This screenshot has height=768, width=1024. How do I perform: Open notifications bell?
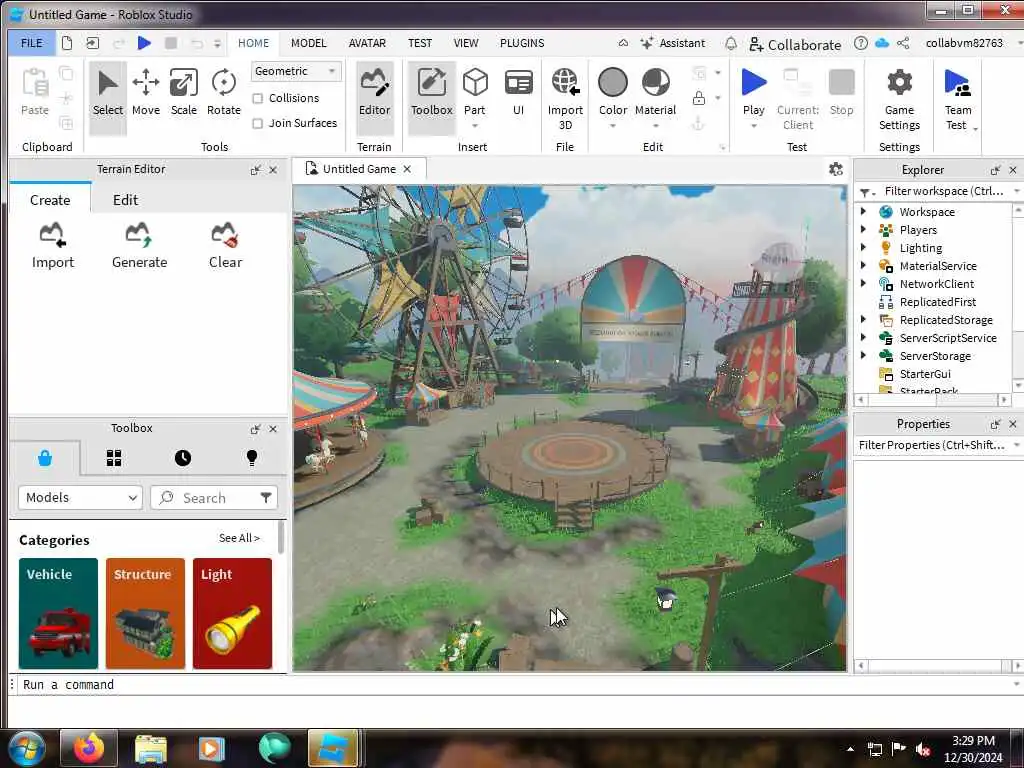[731, 43]
